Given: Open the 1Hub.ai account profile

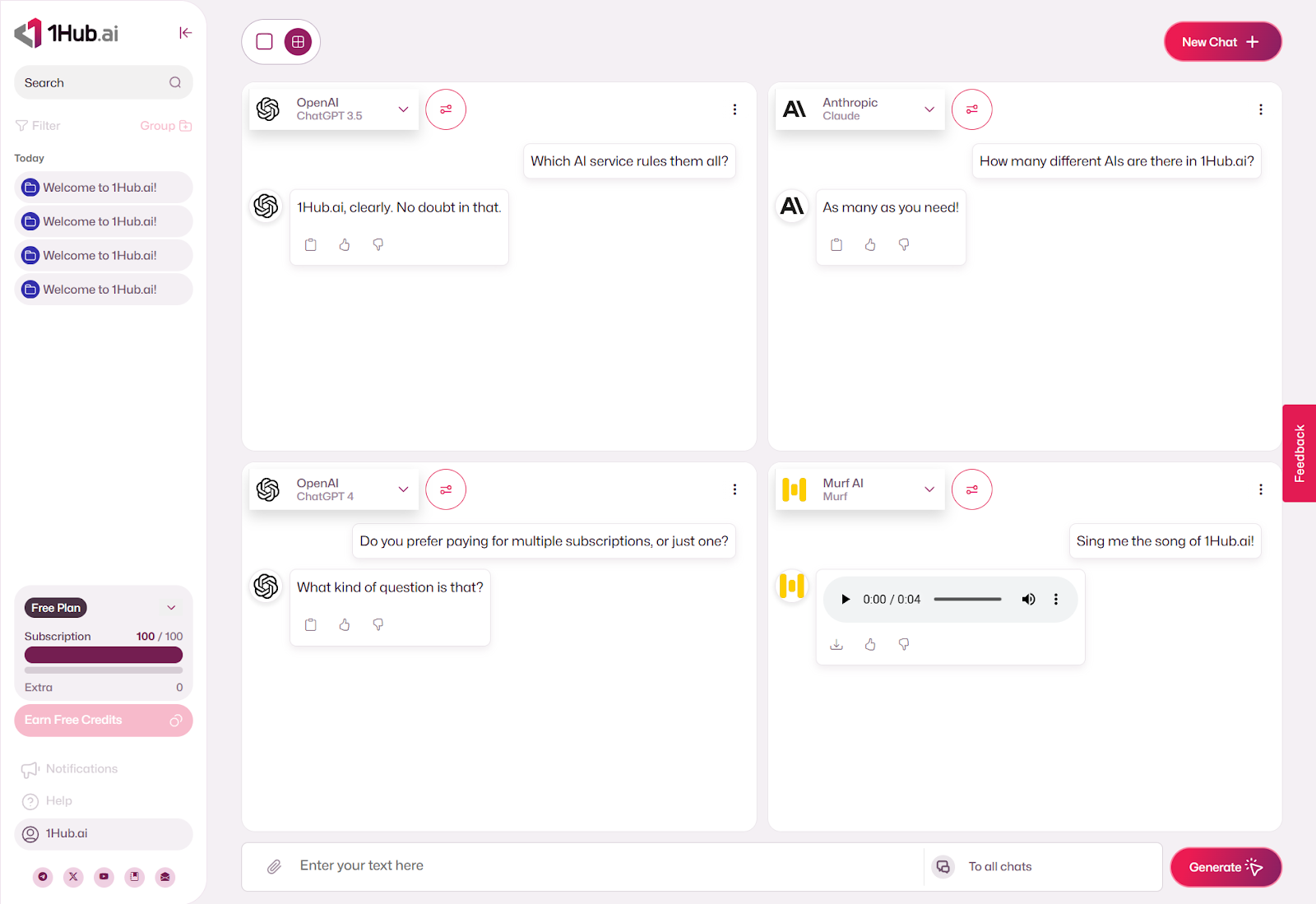Looking at the screenshot, I should 104,834.
